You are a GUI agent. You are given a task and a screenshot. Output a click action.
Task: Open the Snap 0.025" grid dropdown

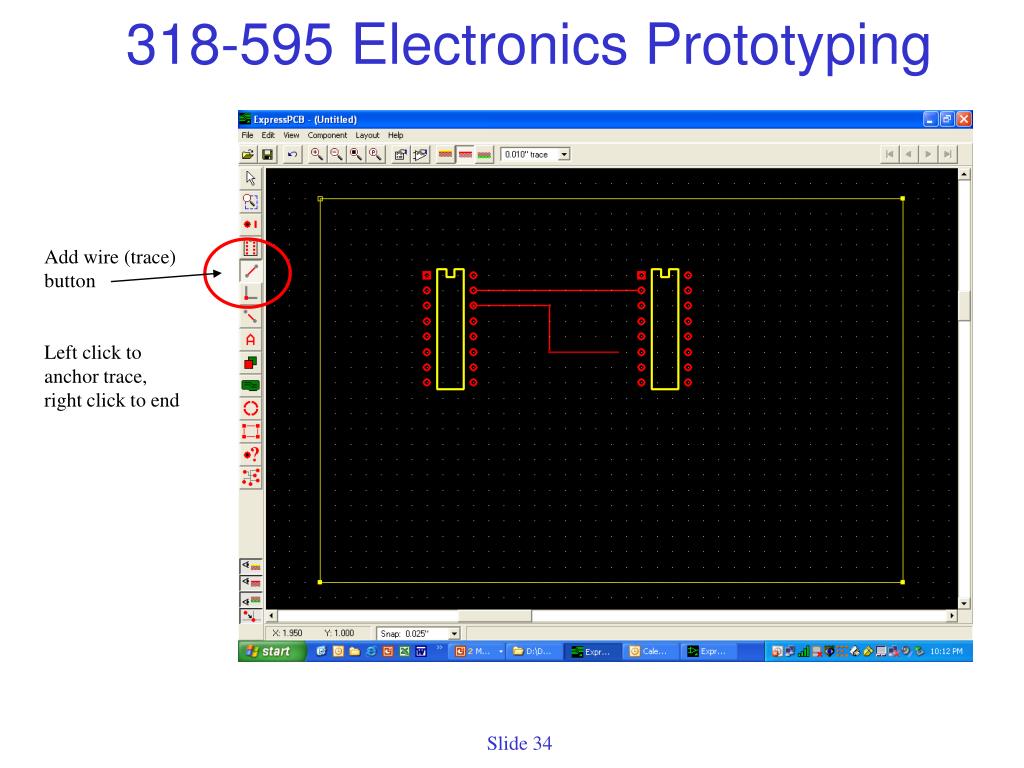click(454, 633)
